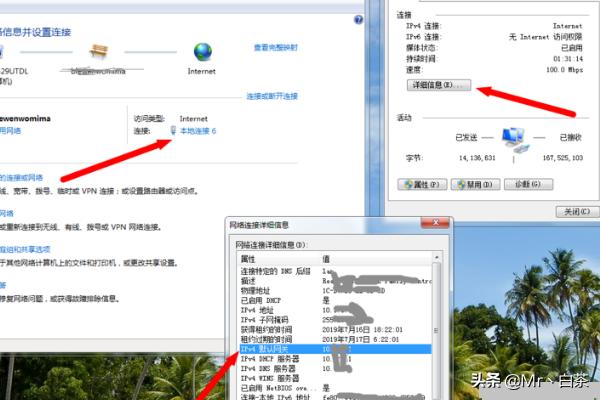Screen dimensions: 600x400
Task: Click the two-computers activity icon in status dialog
Action: click(x=515, y=140)
